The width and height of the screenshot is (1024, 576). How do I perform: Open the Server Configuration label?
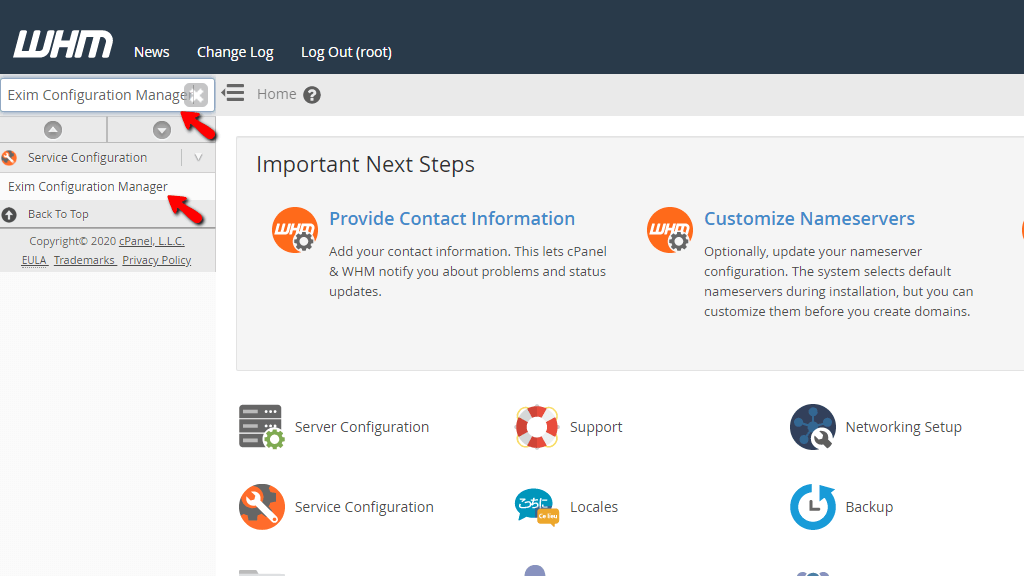coord(362,427)
